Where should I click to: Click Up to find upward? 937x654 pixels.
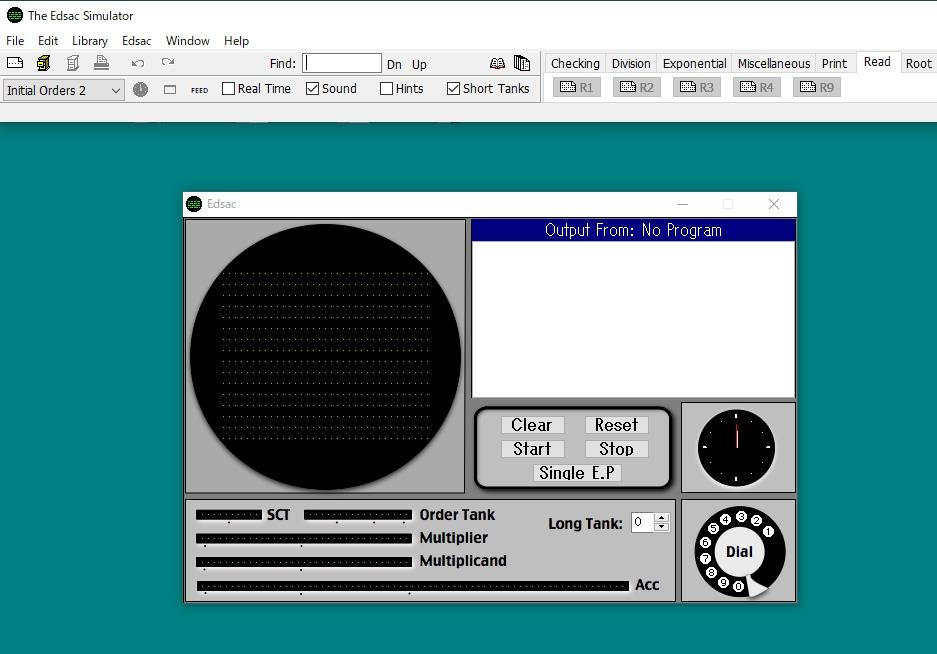419,64
